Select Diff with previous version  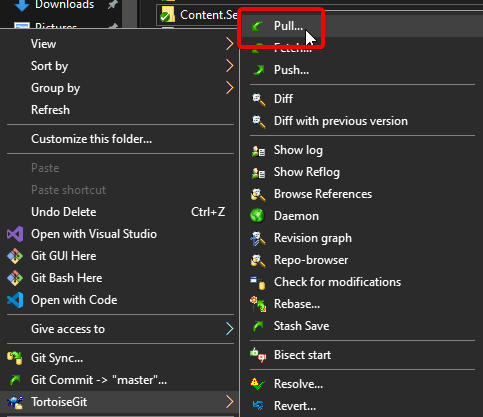362,121
